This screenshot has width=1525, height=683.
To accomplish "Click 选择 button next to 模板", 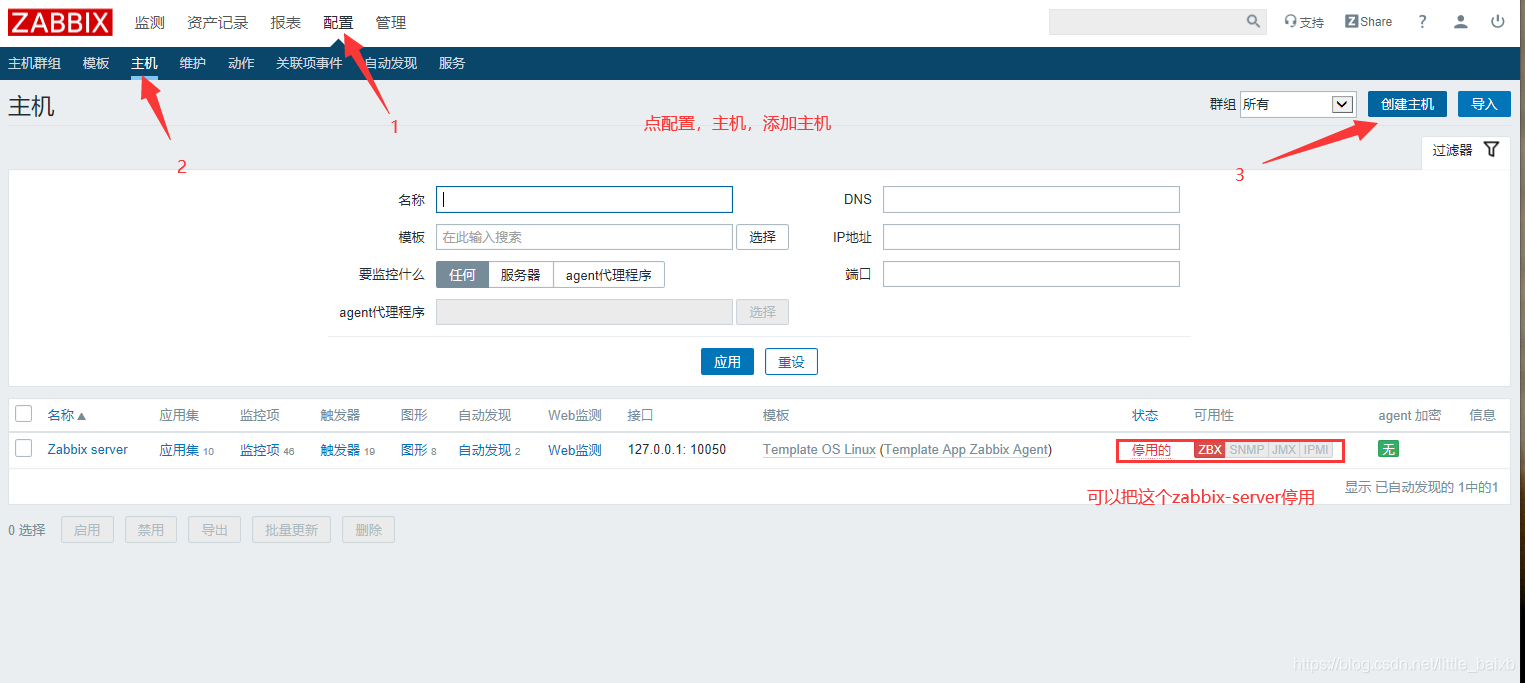I will pos(763,237).
